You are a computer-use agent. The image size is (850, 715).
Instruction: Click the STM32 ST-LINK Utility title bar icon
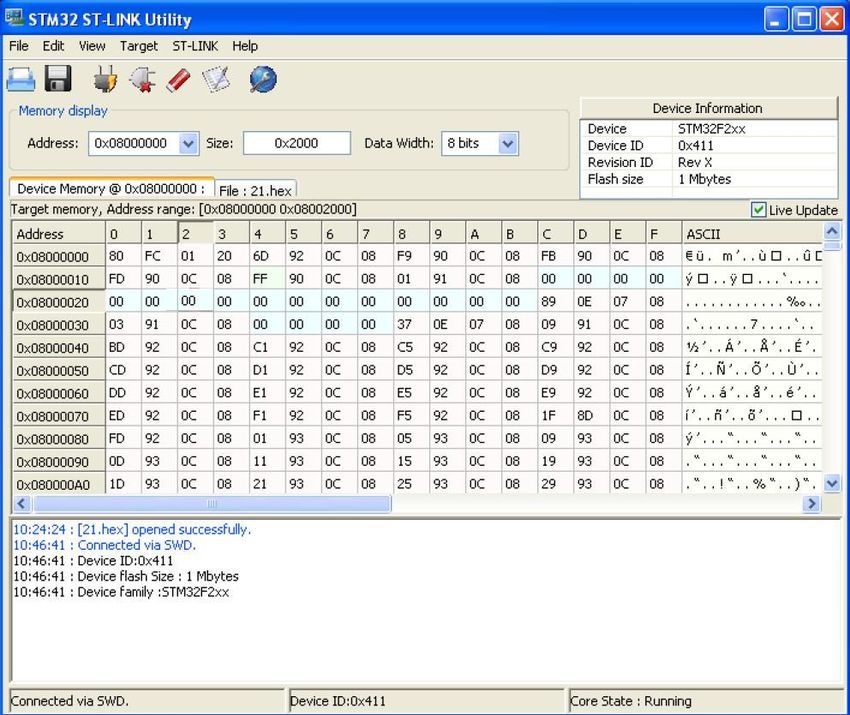15,18
